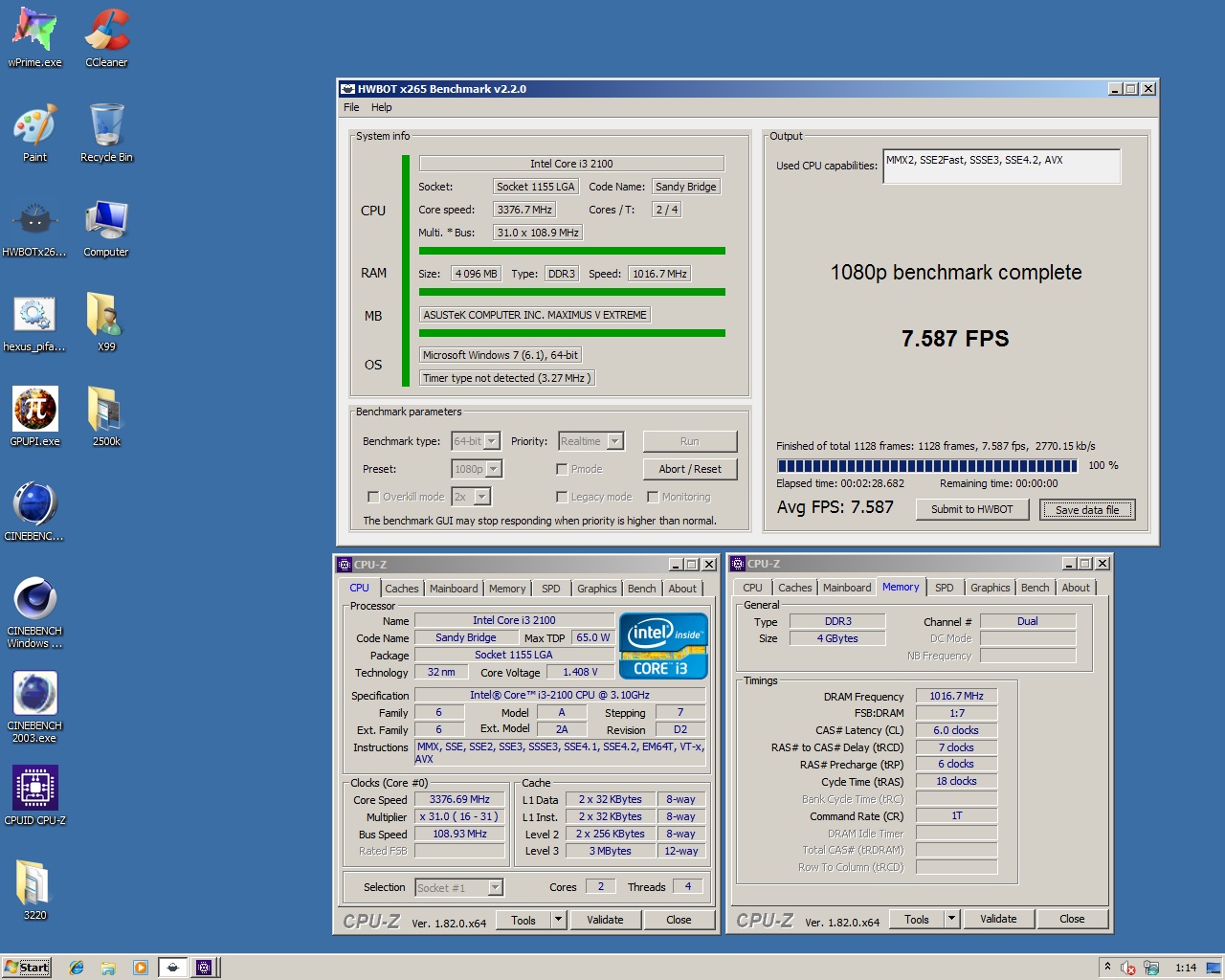The width and height of the screenshot is (1225, 980).
Task: Select the CINEBENCH 2003.exe icon
Action: [34, 707]
